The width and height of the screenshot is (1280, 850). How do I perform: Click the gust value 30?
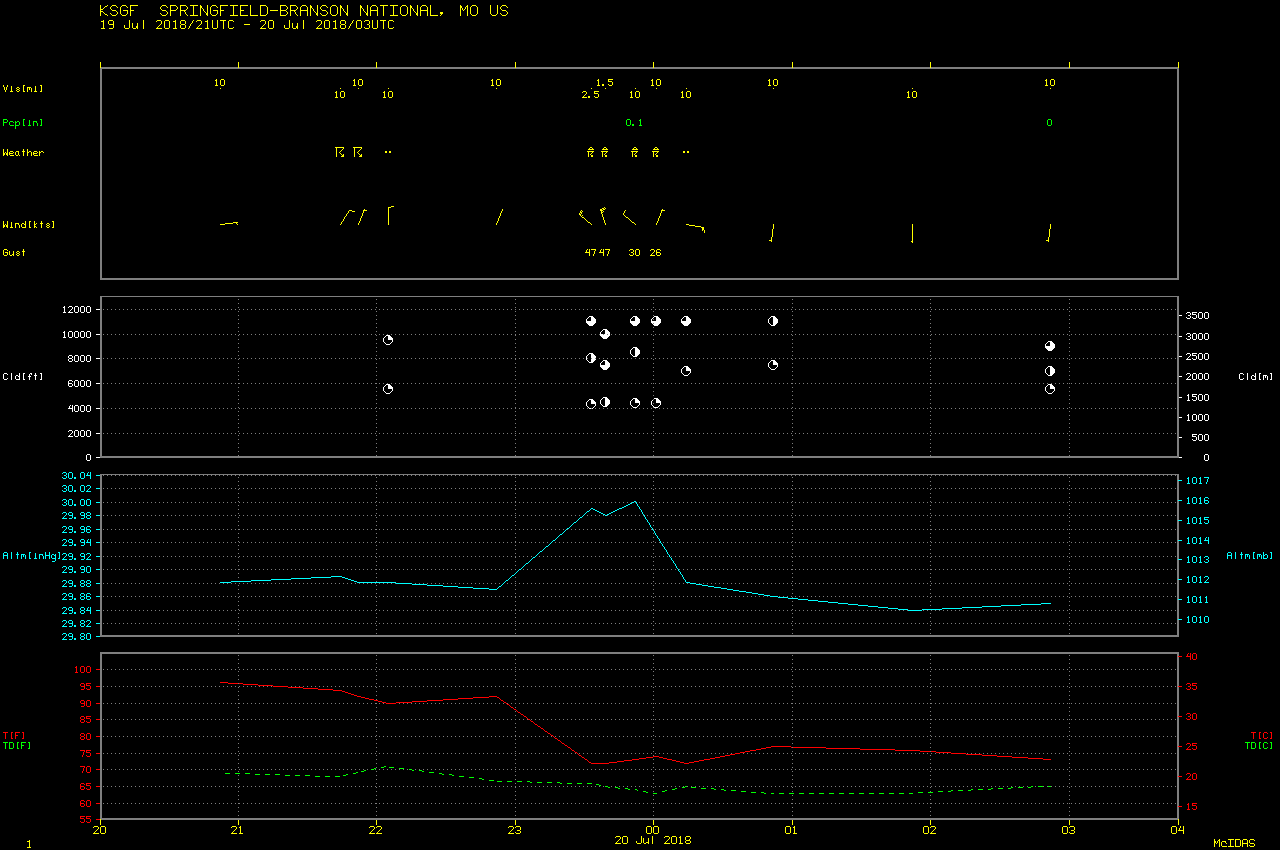pyautogui.click(x=634, y=253)
